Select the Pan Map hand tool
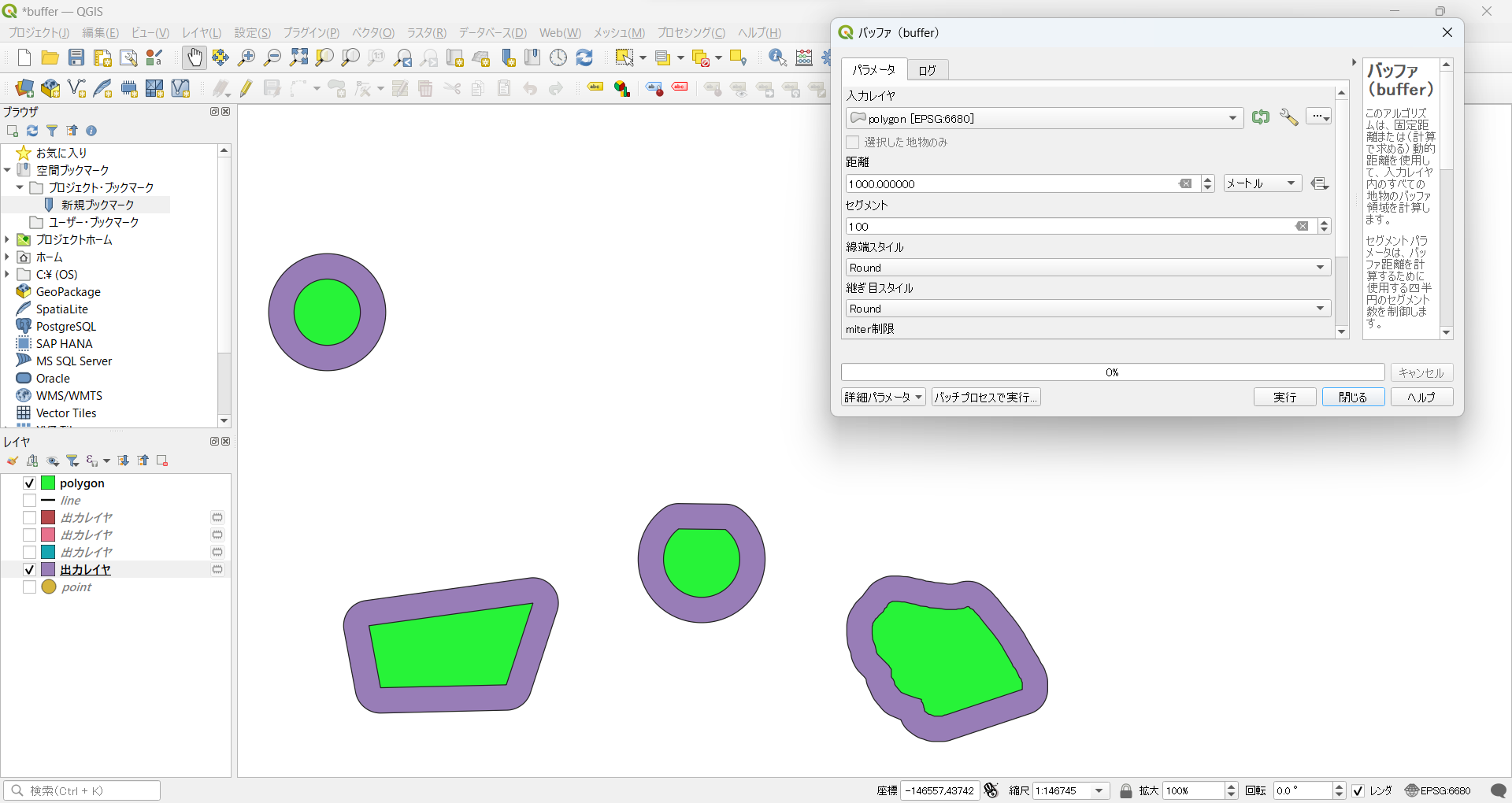This screenshot has width=1512, height=803. click(x=194, y=57)
